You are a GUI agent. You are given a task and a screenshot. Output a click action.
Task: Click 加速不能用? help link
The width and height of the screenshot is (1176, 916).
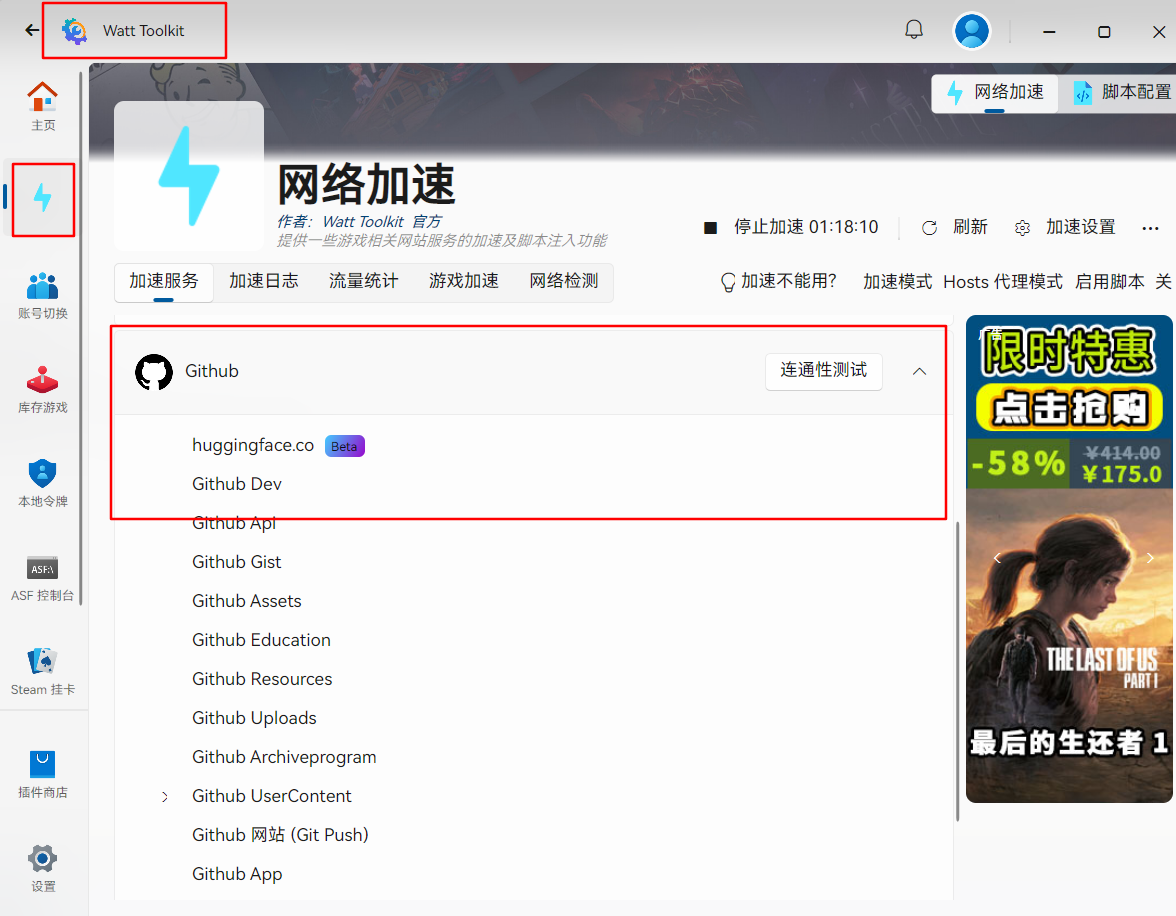click(788, 281)
